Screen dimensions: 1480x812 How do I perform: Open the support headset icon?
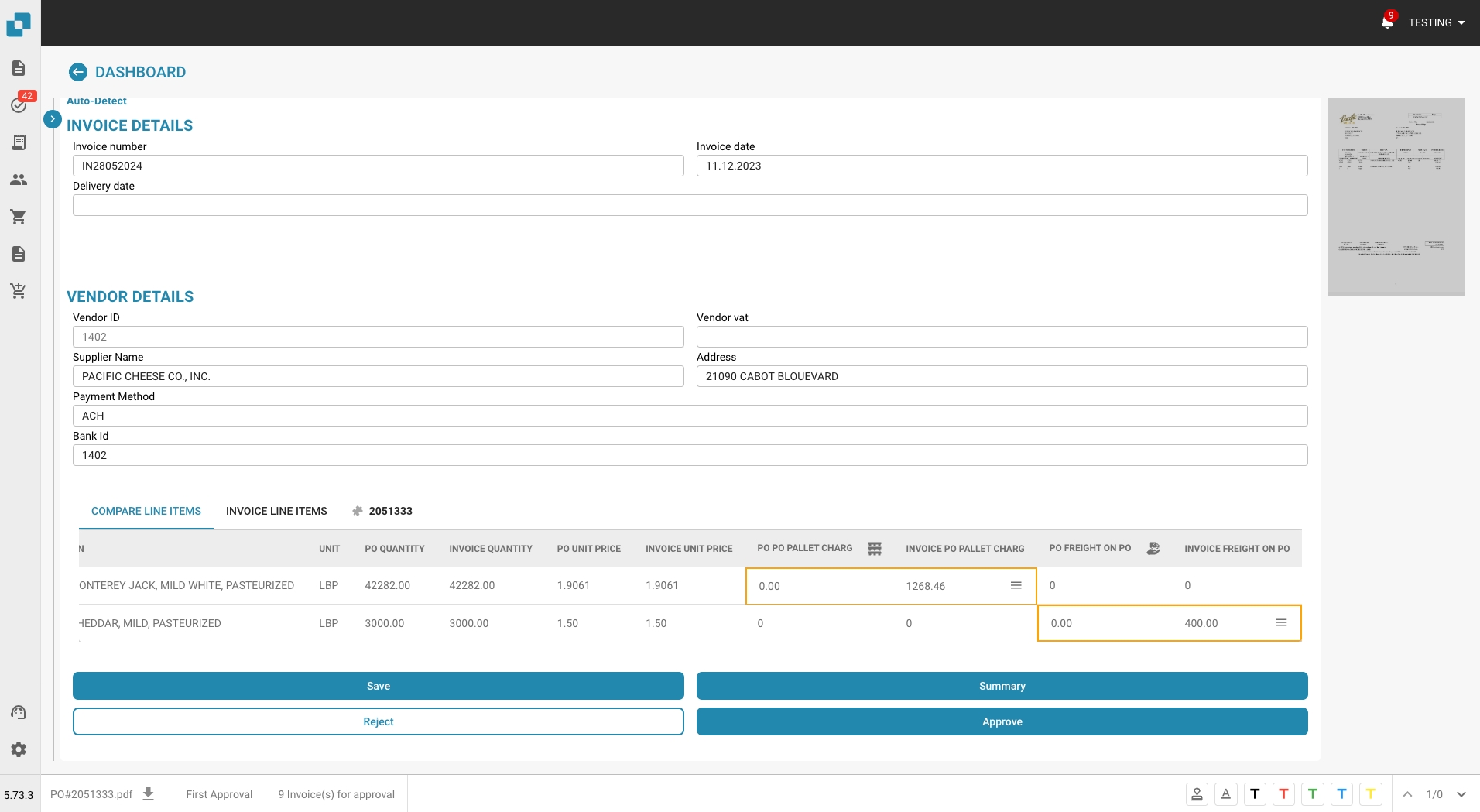[19, 712]
